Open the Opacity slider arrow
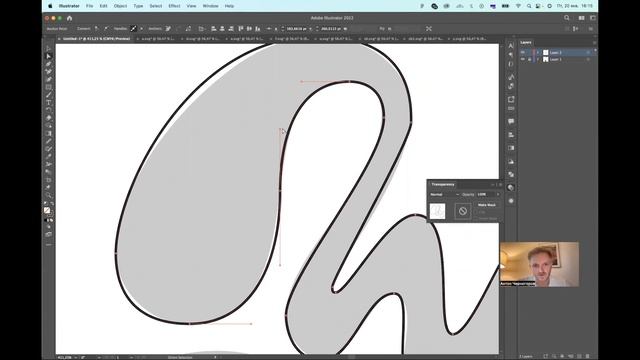 tap(498, 194)
